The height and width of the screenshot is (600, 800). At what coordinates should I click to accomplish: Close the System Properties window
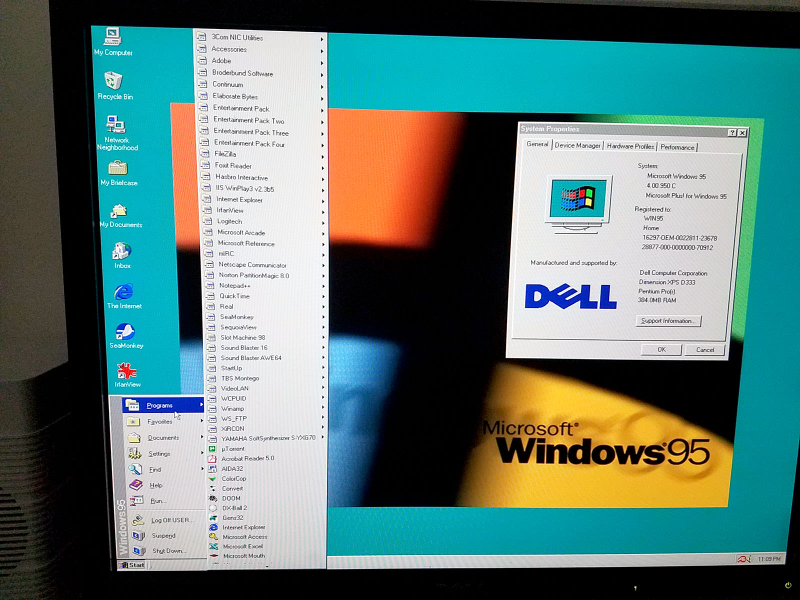[742, 133]
